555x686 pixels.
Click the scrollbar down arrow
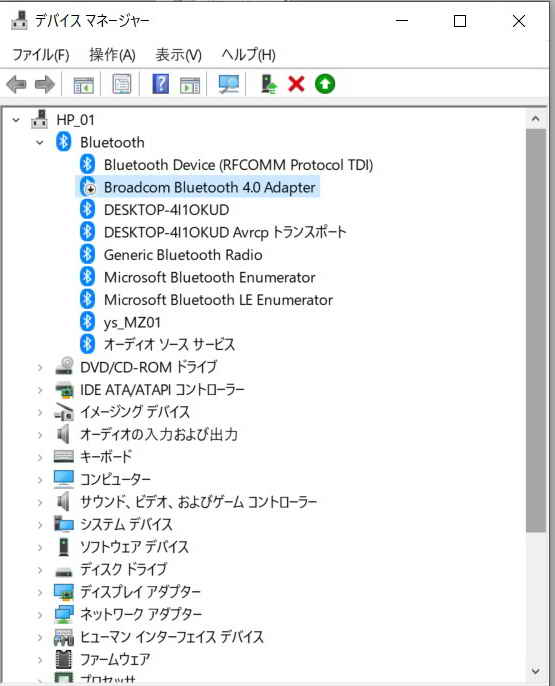(x=535, y=671)
